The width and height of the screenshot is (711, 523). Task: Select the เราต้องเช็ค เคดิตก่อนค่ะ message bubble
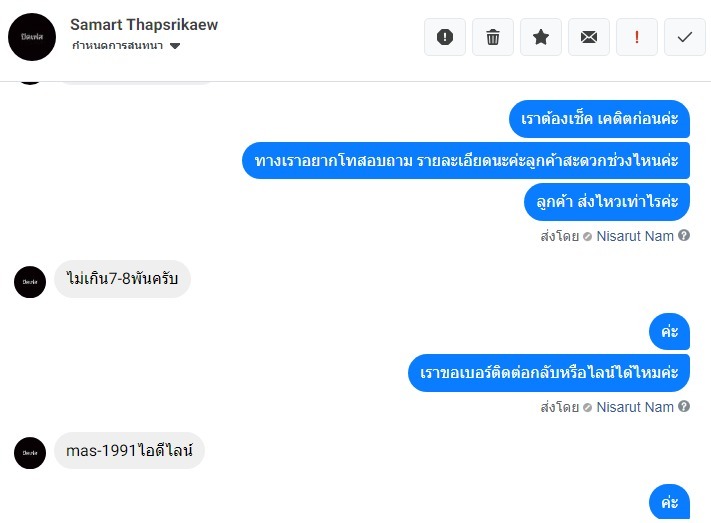[x=599, y=119]
